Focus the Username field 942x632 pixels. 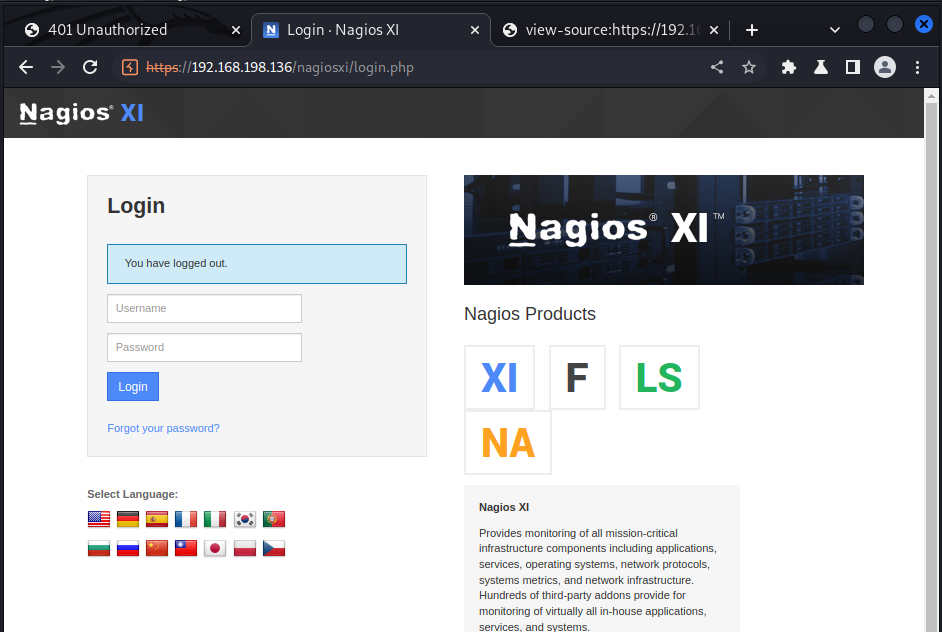(204, 308)
